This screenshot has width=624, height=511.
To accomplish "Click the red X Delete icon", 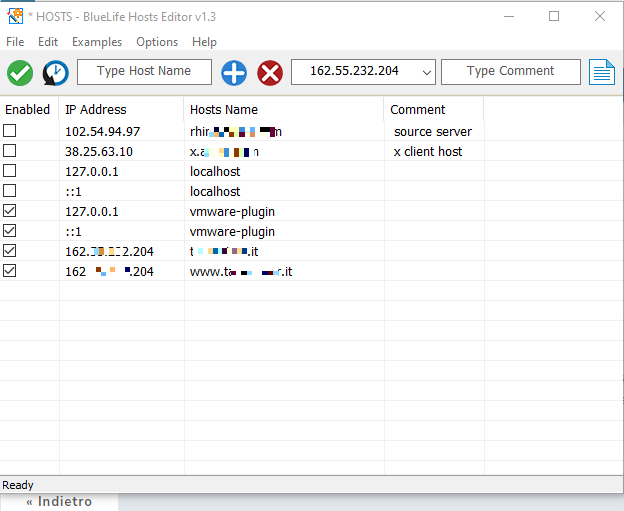I will click(270, 73).
